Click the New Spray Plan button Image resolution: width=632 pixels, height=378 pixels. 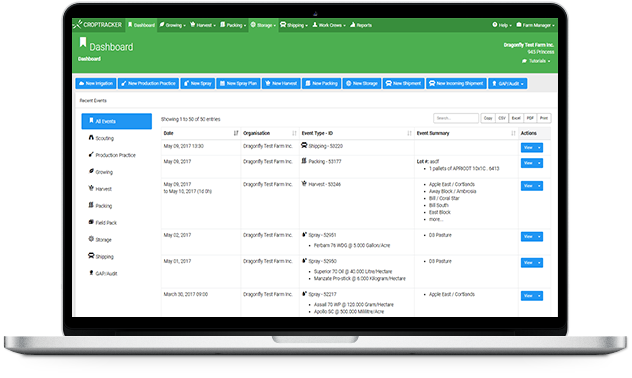[x=238, y=83]
